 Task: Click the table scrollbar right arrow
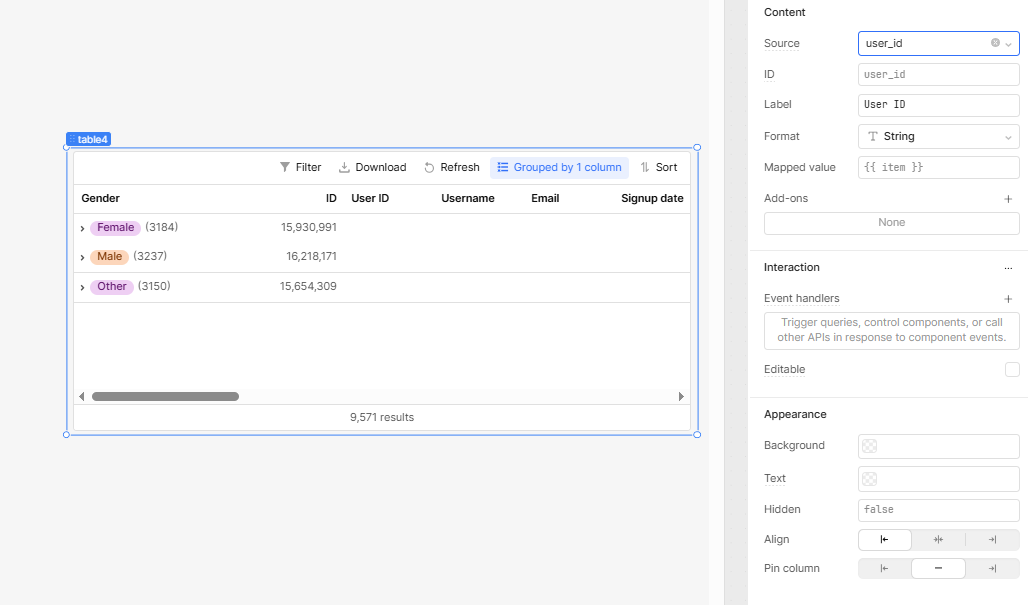coord(681,397)
